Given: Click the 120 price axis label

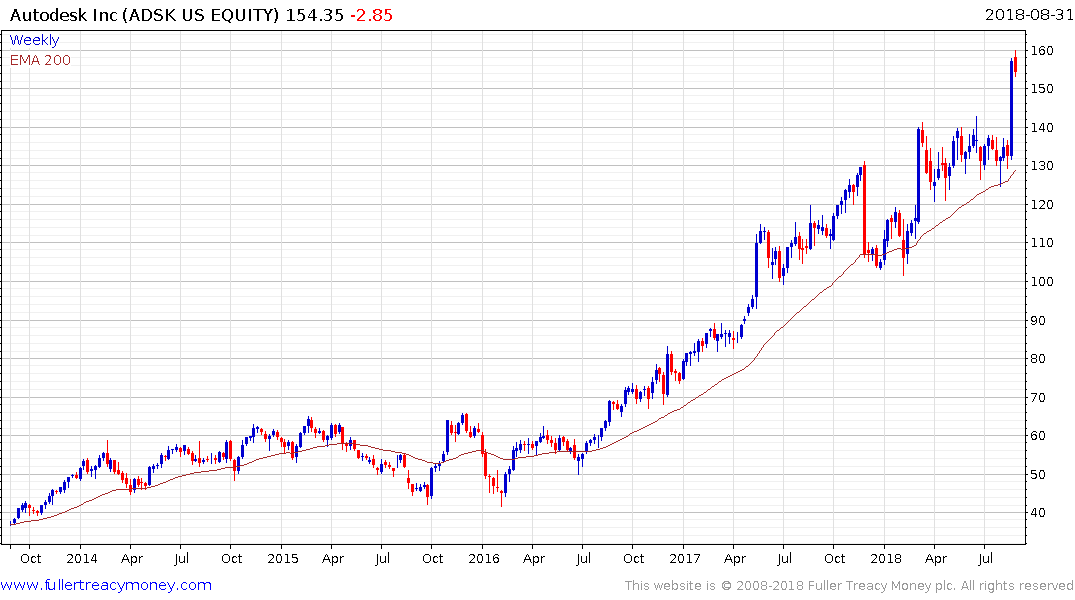Looking at the screenshot, I should coord(1042,204).
